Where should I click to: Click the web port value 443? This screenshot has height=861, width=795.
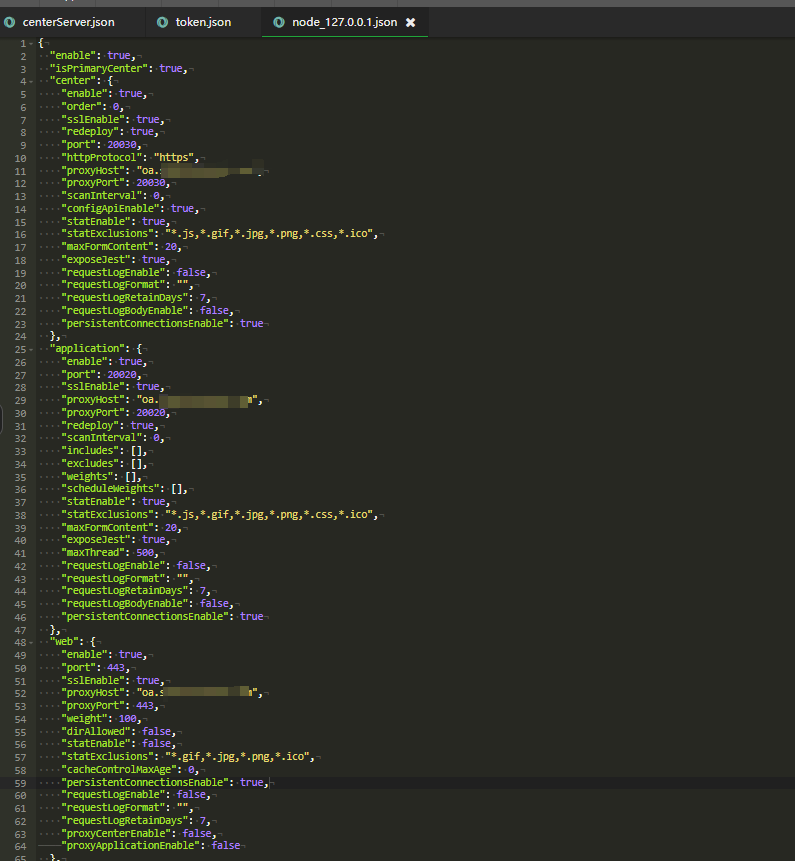tap(117, 667)
